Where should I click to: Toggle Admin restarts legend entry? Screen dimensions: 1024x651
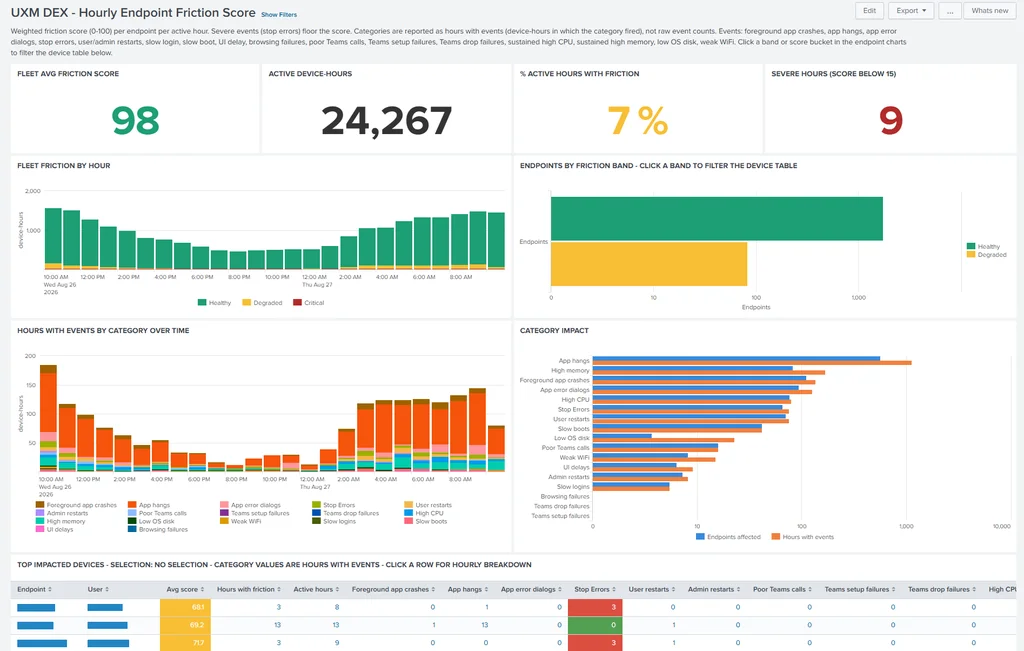[x=61, y=513]
